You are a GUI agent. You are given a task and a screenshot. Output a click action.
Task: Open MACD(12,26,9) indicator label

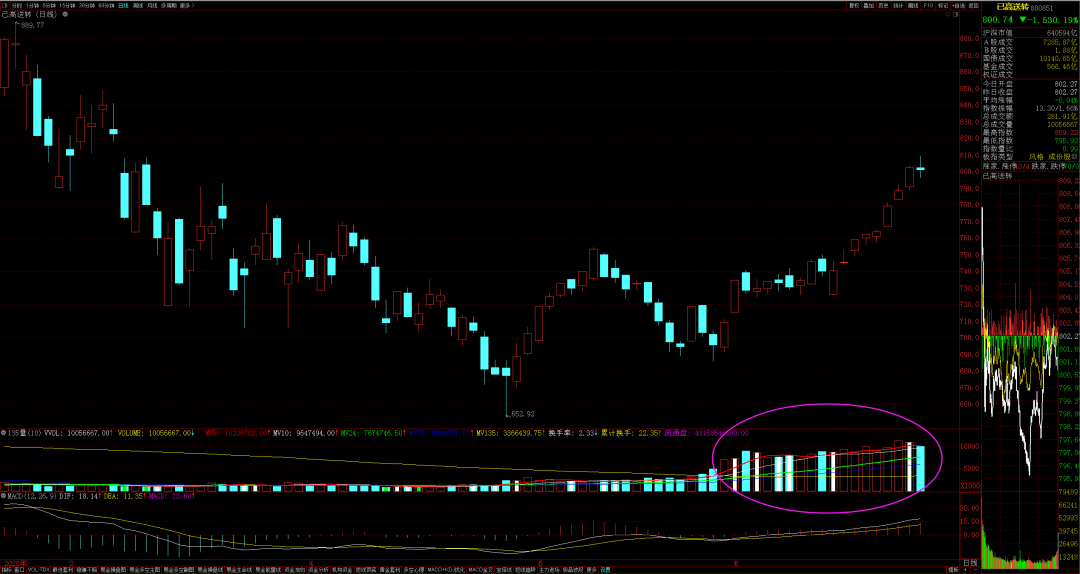(x=32, y=495)
